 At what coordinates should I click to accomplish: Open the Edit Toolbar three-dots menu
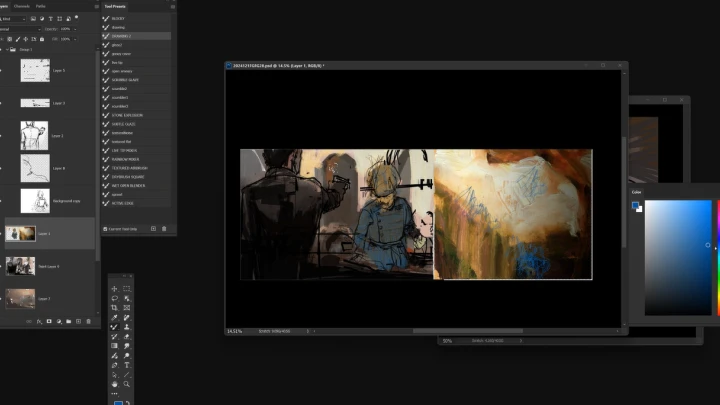[114, 394]
